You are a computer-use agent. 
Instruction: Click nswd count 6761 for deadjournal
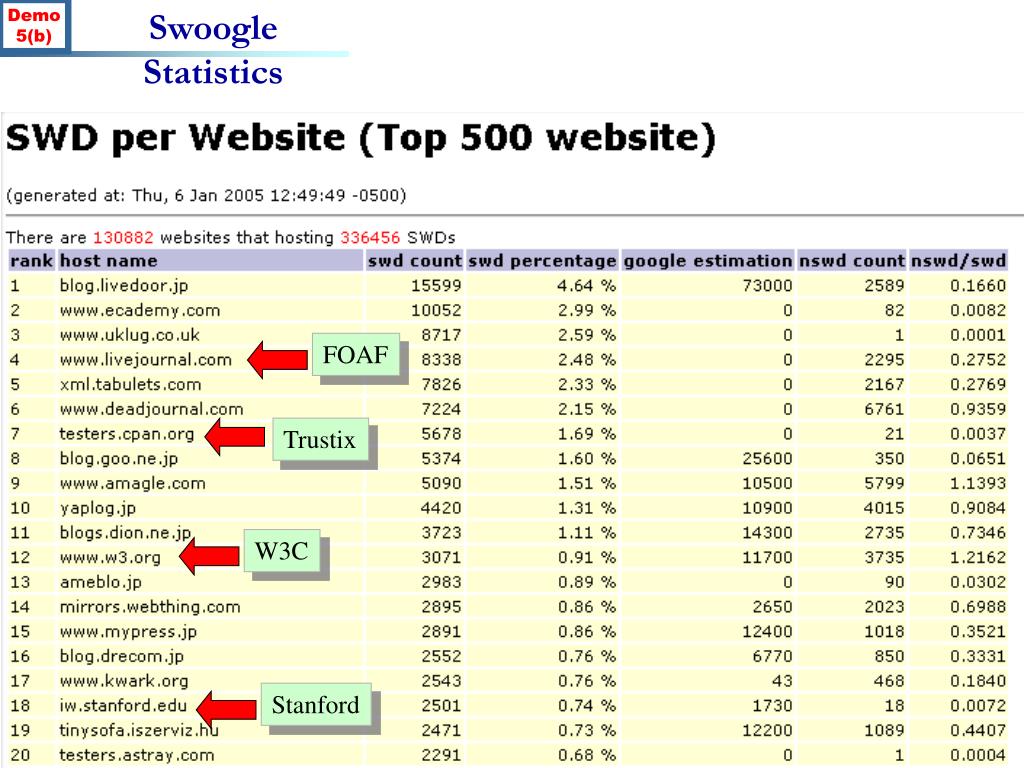[884, 409]
